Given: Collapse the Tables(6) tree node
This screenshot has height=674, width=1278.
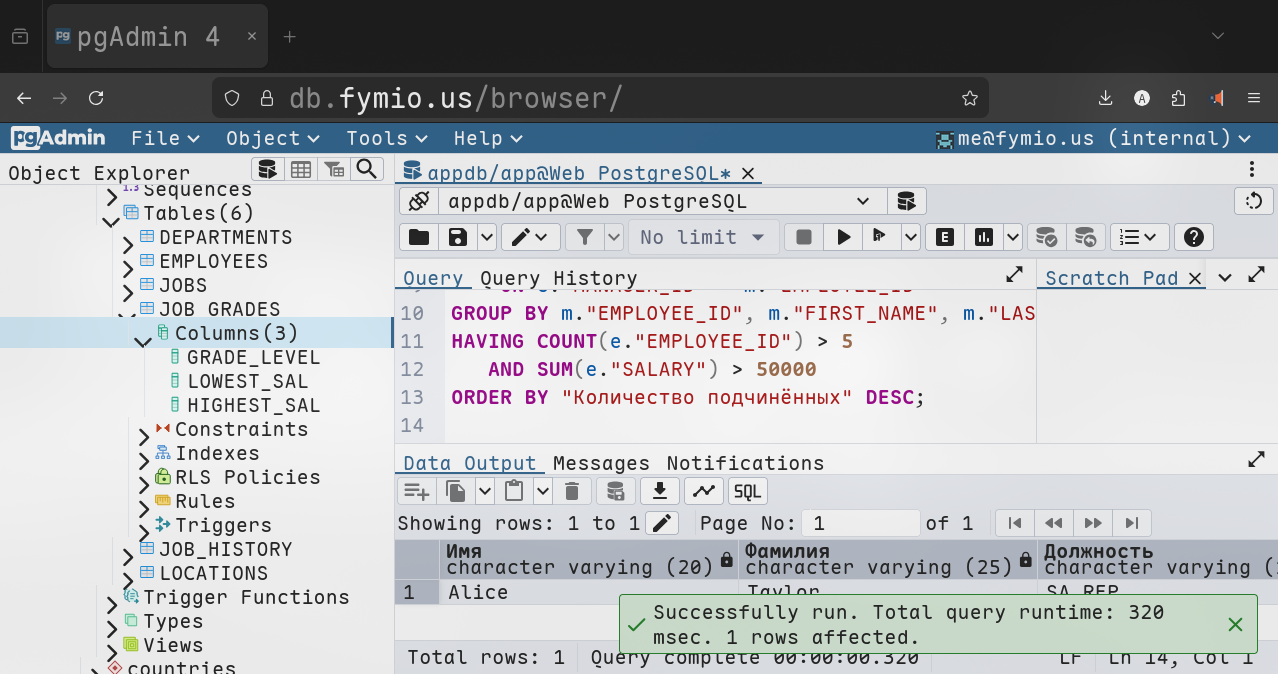Looking at the screenshot, I should pos(110,221).
